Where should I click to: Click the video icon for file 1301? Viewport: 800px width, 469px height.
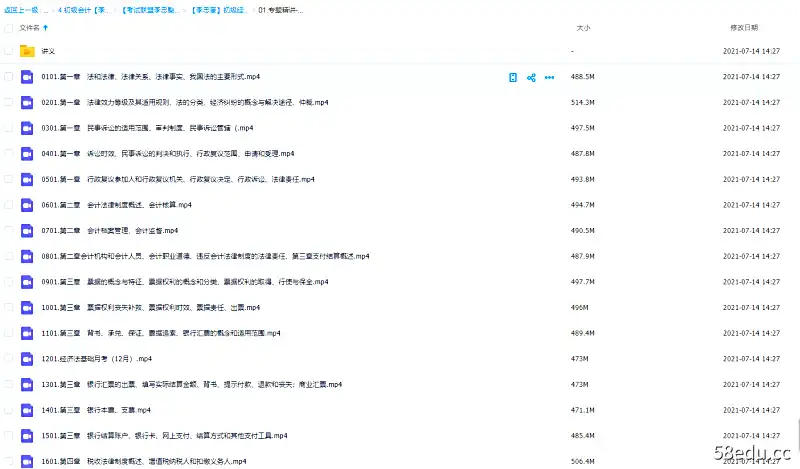[x=27, y=384]
